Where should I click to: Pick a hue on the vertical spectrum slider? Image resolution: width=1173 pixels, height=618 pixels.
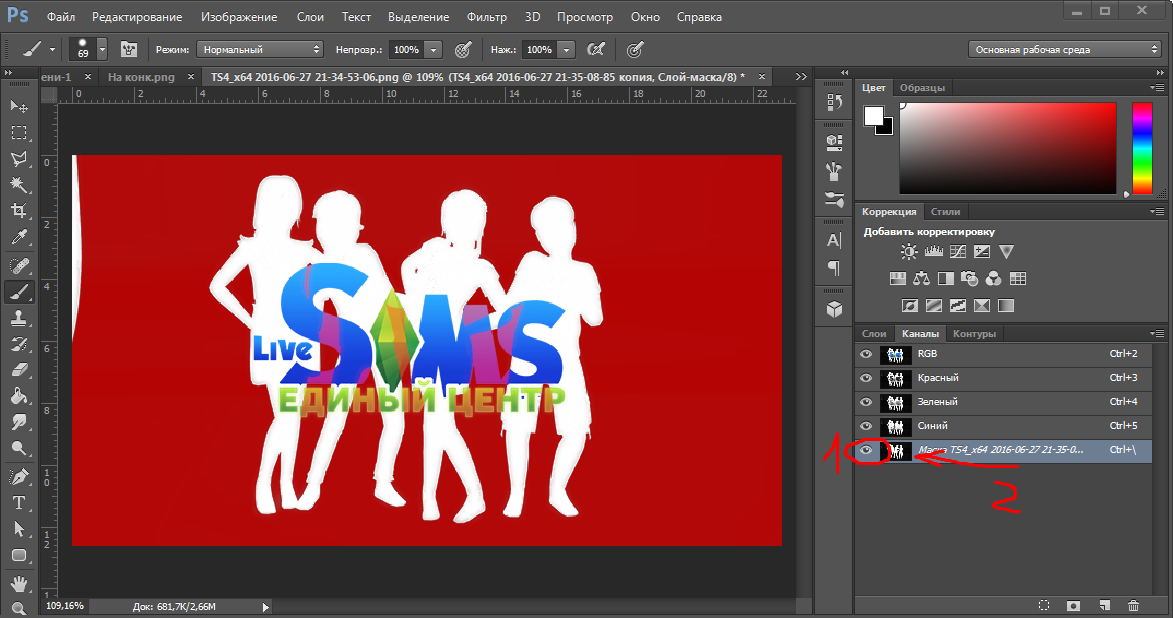click(x=1142, y=148)
